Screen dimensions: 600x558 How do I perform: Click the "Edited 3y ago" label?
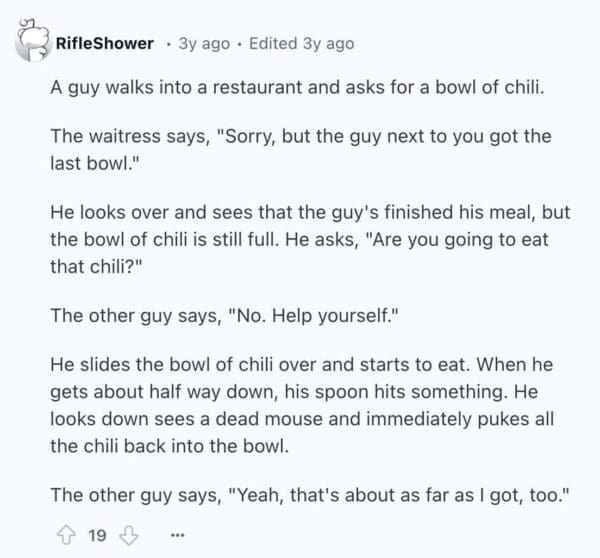click(301, 44)
